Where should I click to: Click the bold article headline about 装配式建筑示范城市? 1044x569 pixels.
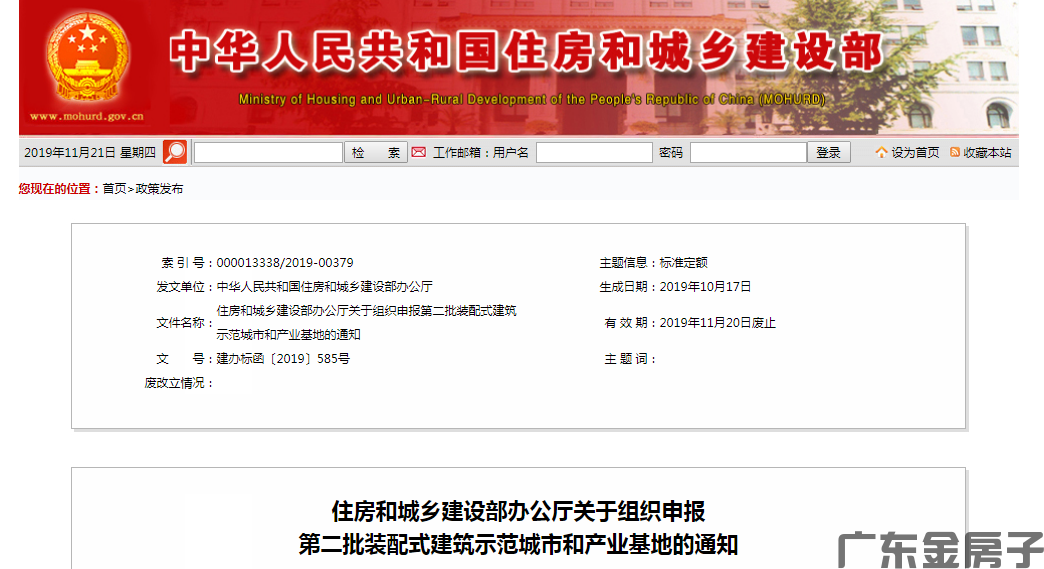point(518,528)
